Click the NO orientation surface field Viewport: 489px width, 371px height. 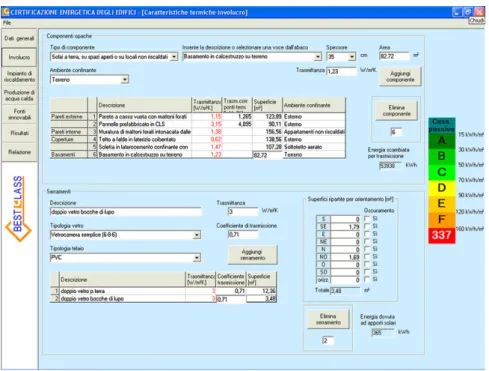[345, 257]
